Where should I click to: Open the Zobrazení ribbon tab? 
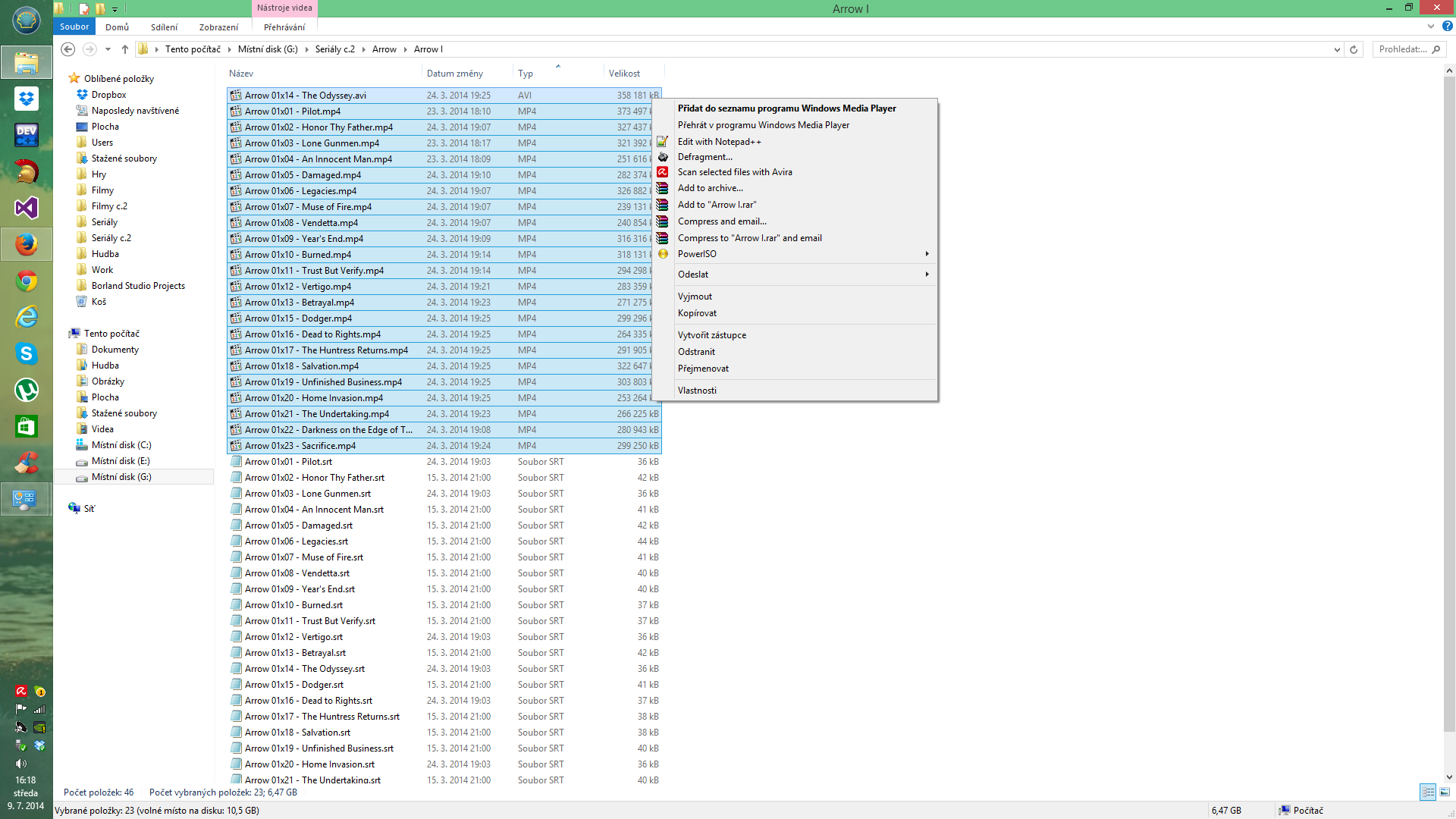[218, 27]
